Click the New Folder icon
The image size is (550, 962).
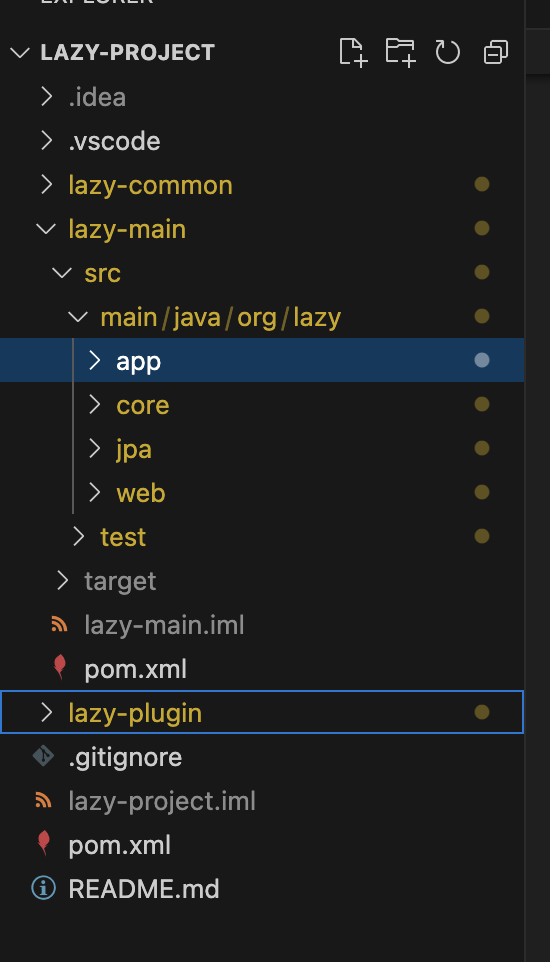[401, 52]
